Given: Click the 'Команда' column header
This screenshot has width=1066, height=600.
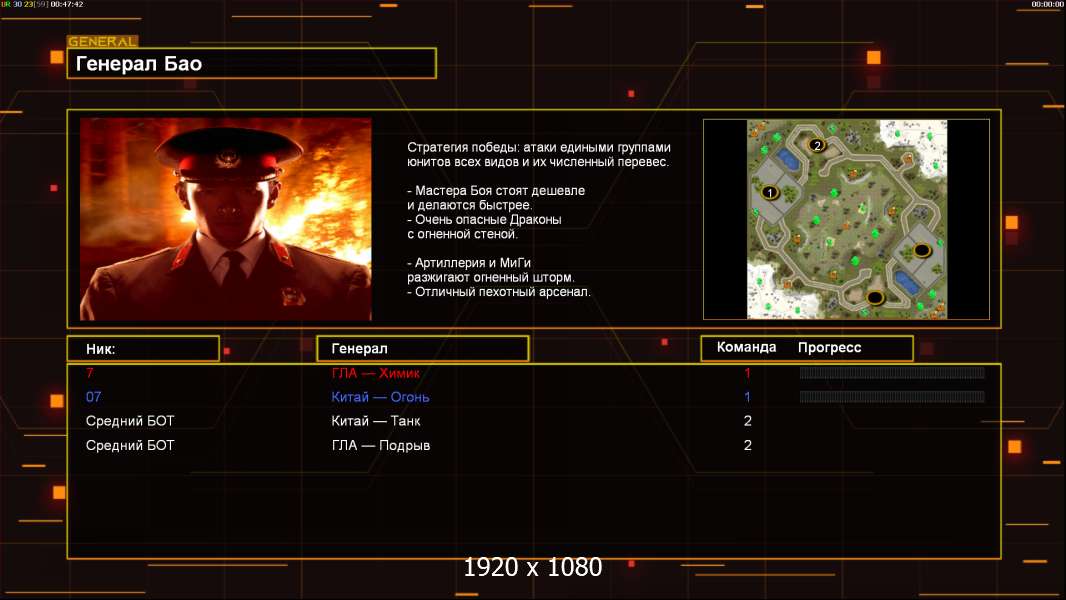Looking at the screenshot, I should pos(746,347).
